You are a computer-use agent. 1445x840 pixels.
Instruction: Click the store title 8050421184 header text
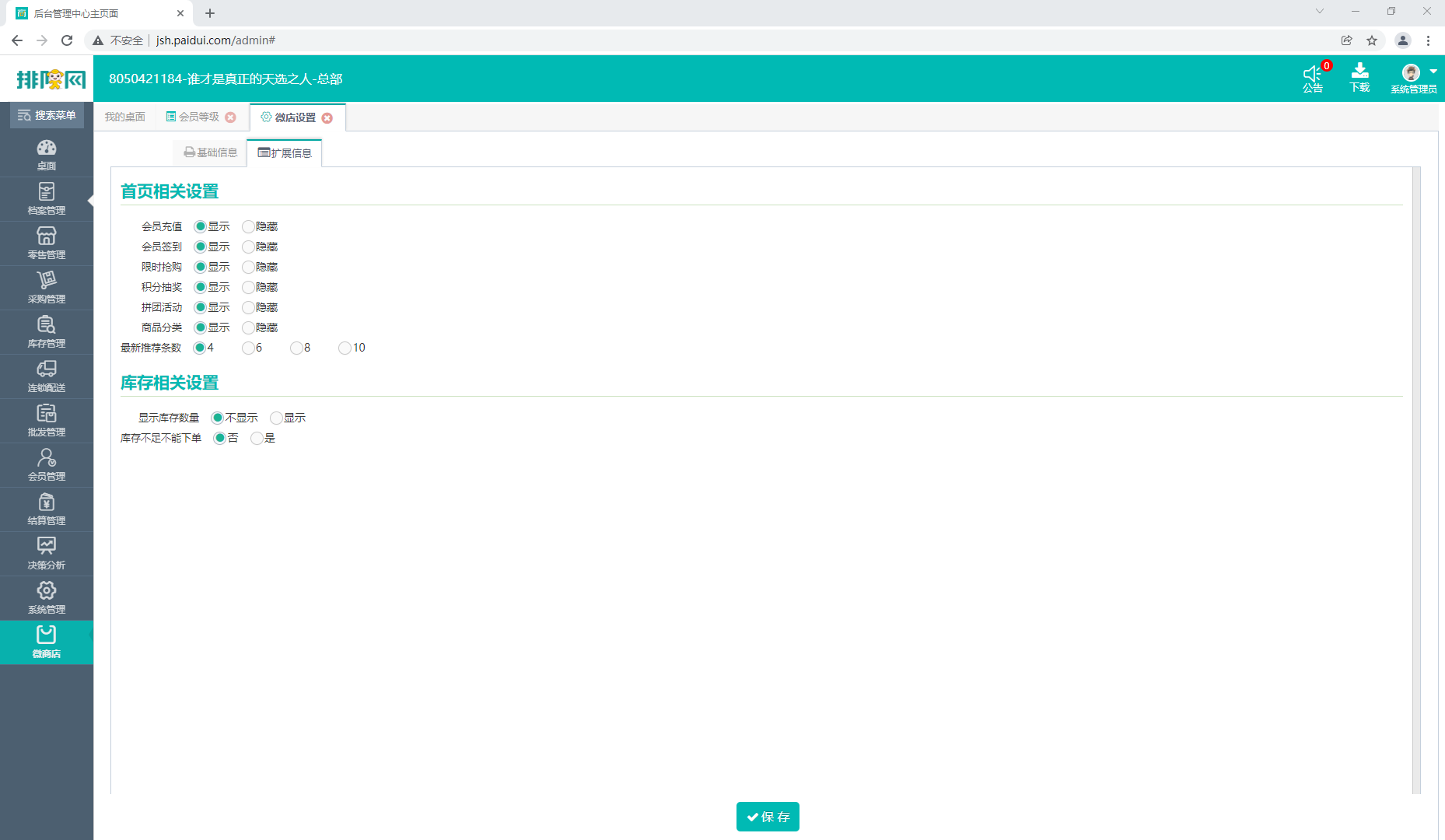[226, 79]
